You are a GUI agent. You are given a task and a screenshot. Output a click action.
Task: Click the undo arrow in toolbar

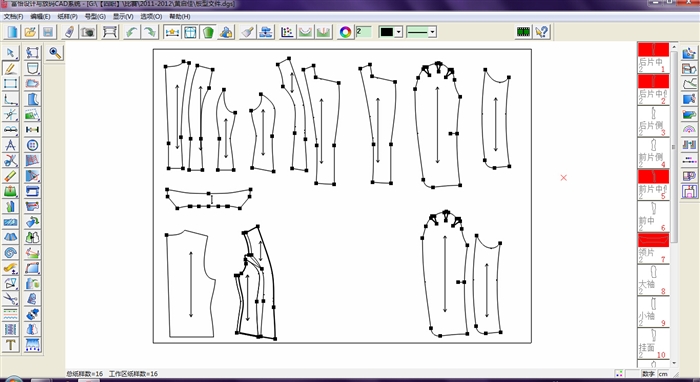(x=132, y=32)
